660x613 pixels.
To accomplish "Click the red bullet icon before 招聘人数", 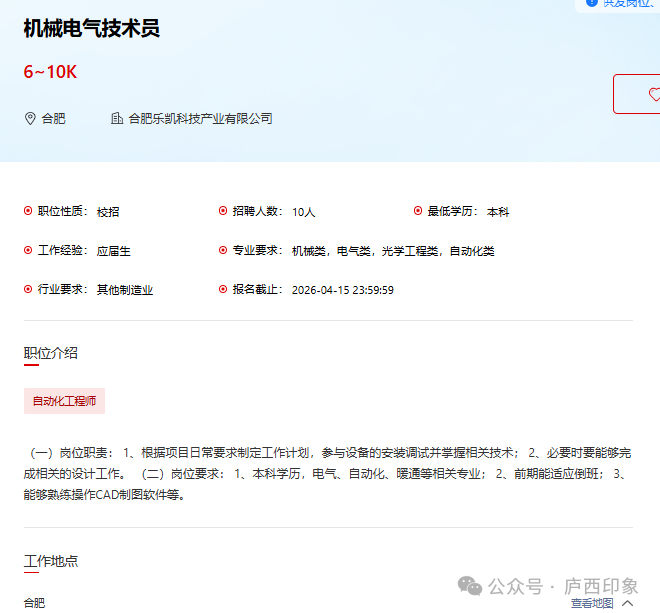I will tap(223, 211).
